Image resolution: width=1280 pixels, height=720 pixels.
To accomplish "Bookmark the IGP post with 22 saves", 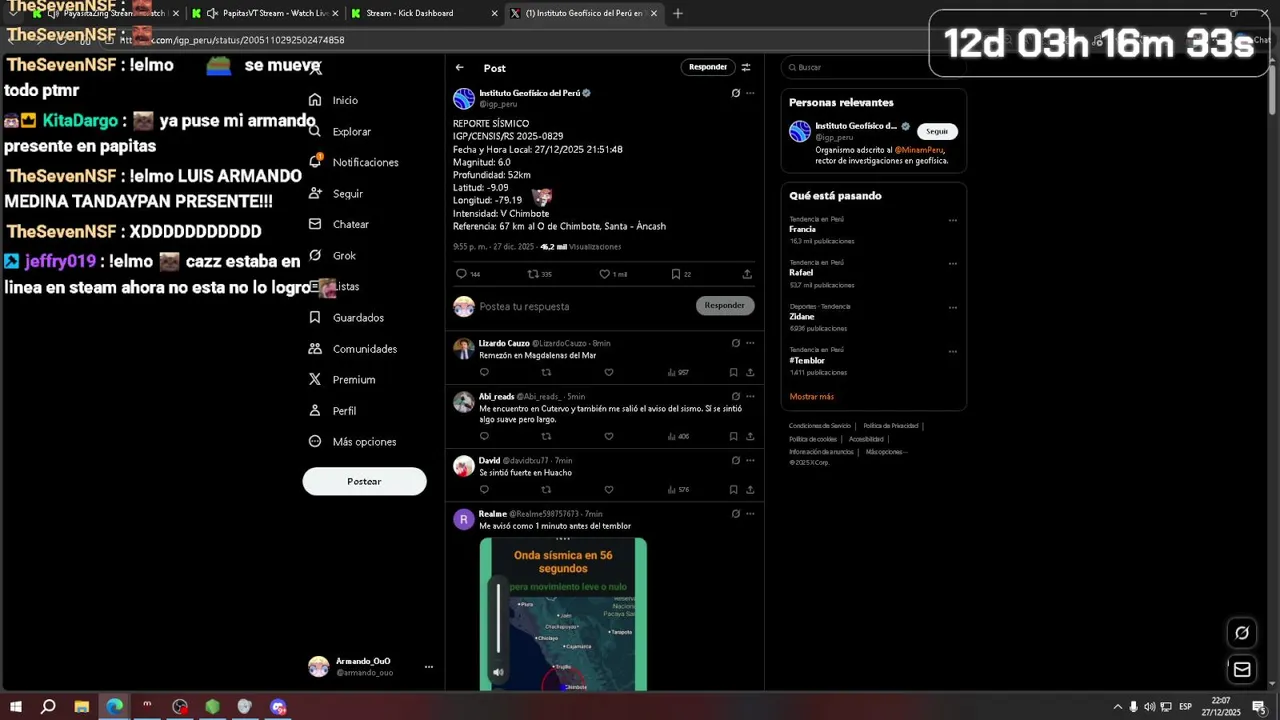I will click(676, 274).
